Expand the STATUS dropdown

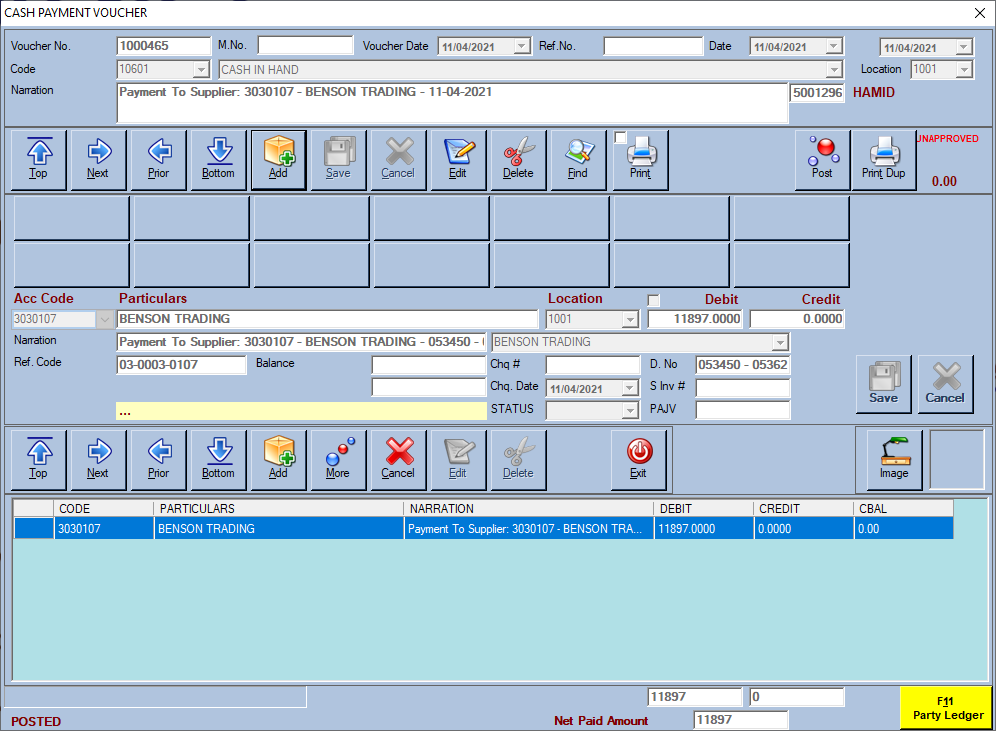[x=630, y=410]
